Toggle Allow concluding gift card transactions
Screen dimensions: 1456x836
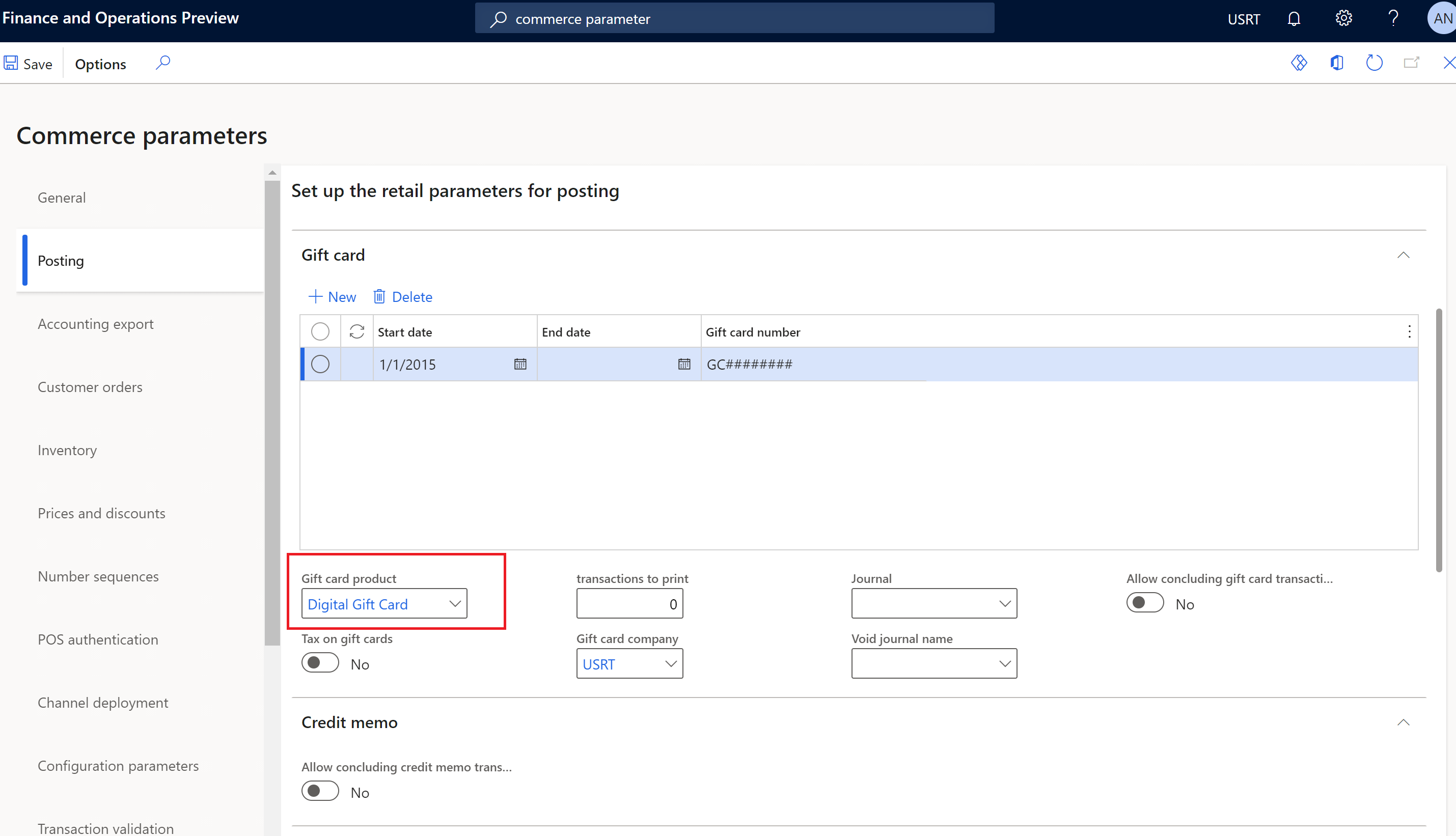[1145, 603]
